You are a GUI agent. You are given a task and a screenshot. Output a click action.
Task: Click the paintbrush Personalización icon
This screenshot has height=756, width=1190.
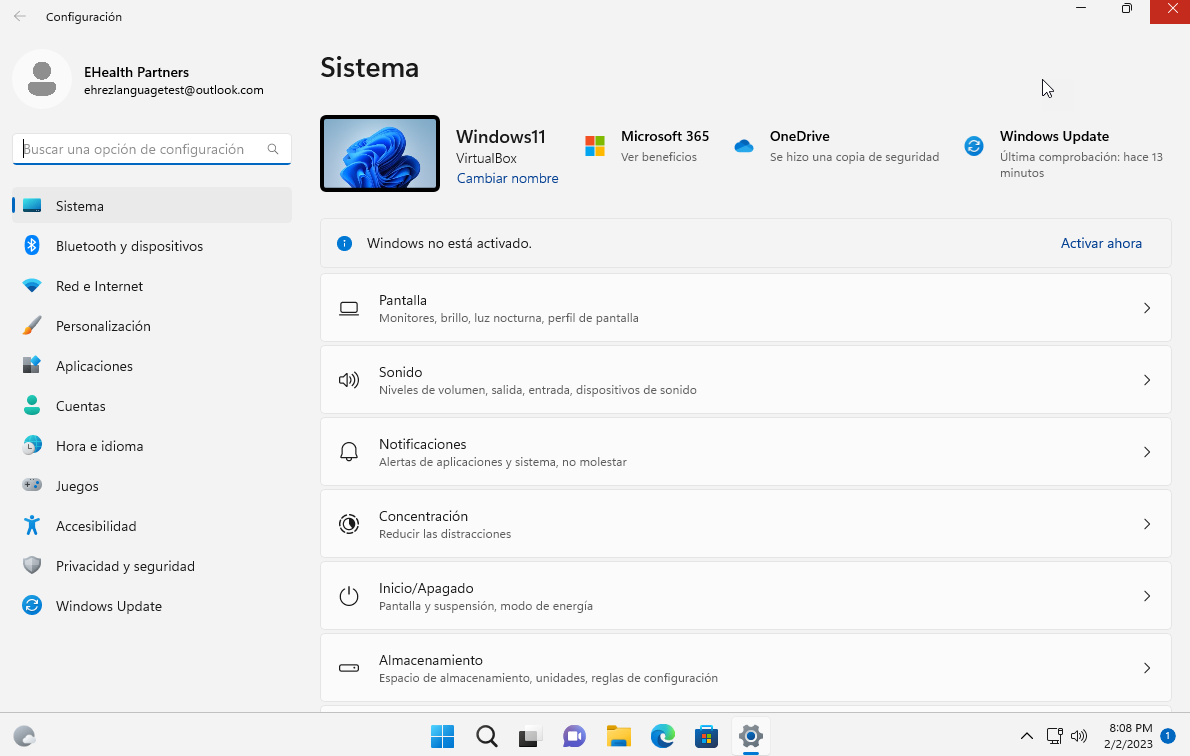[32, 326]
